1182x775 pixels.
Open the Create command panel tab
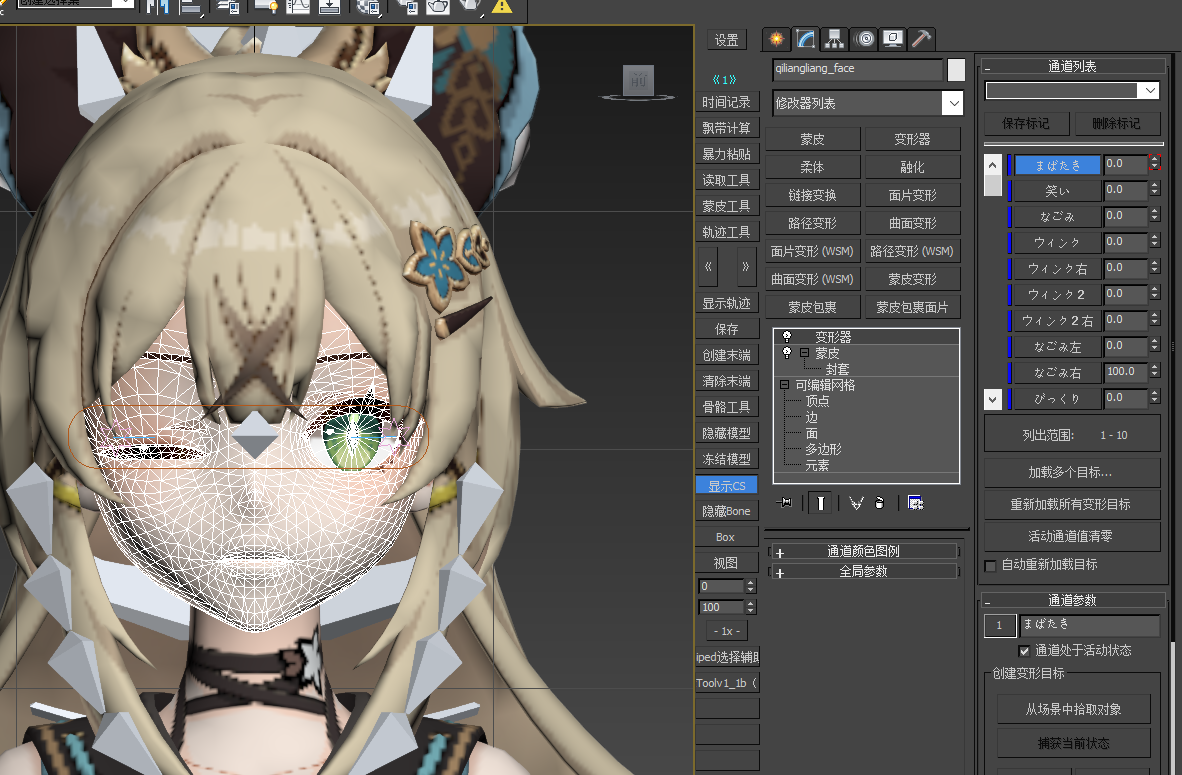coord(776,39)
